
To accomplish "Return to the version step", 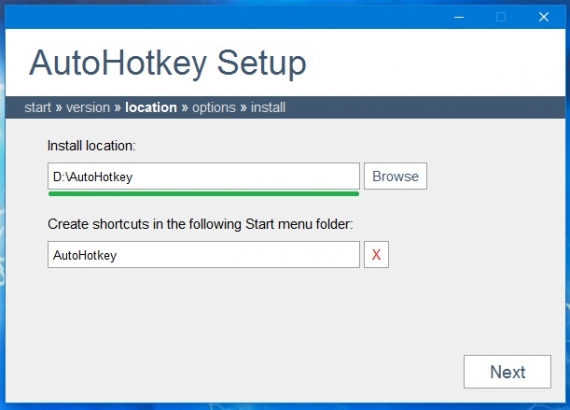I will coord(88,108).
